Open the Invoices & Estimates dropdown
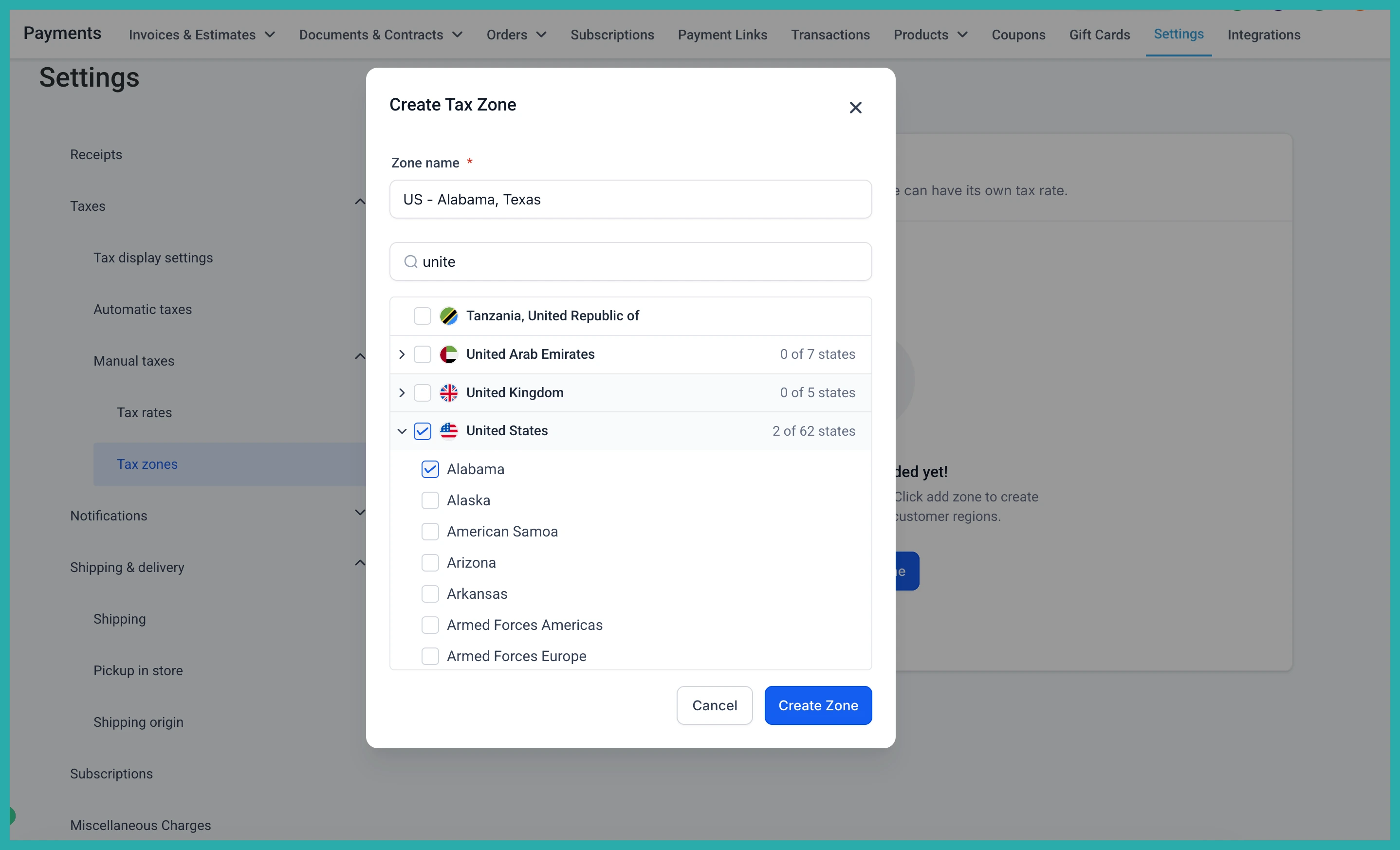The width and height of the screenshot is (1400, 850). (202, 35)
